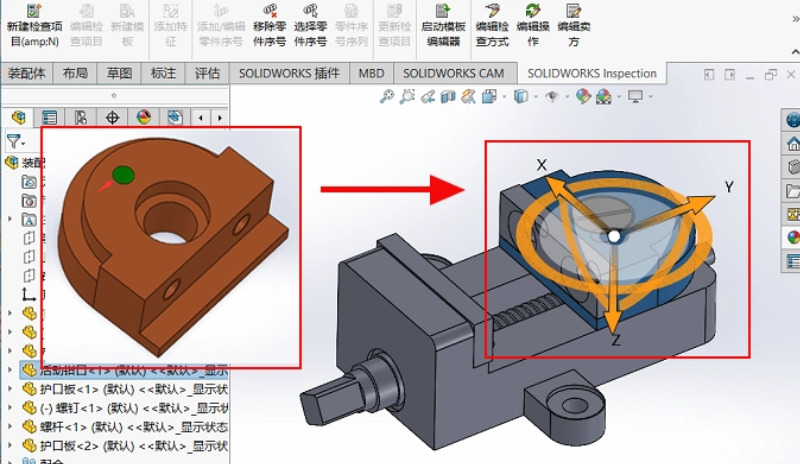Click the grayed 添加特征 ribbon button

[x=170, y=26]
